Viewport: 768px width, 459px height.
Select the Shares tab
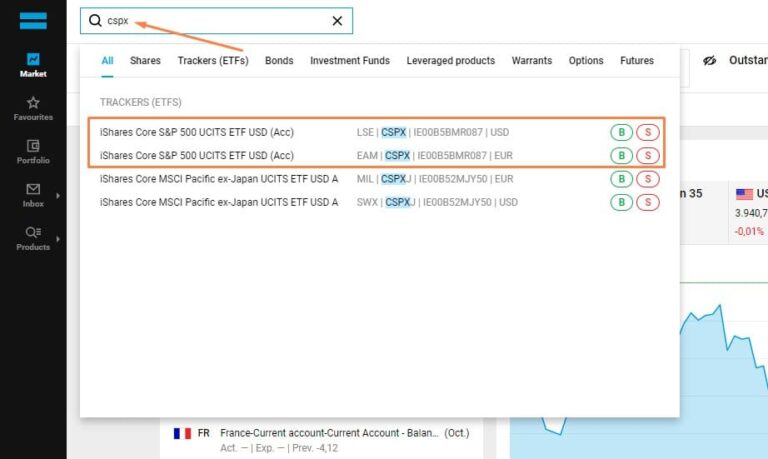(145, 61)
